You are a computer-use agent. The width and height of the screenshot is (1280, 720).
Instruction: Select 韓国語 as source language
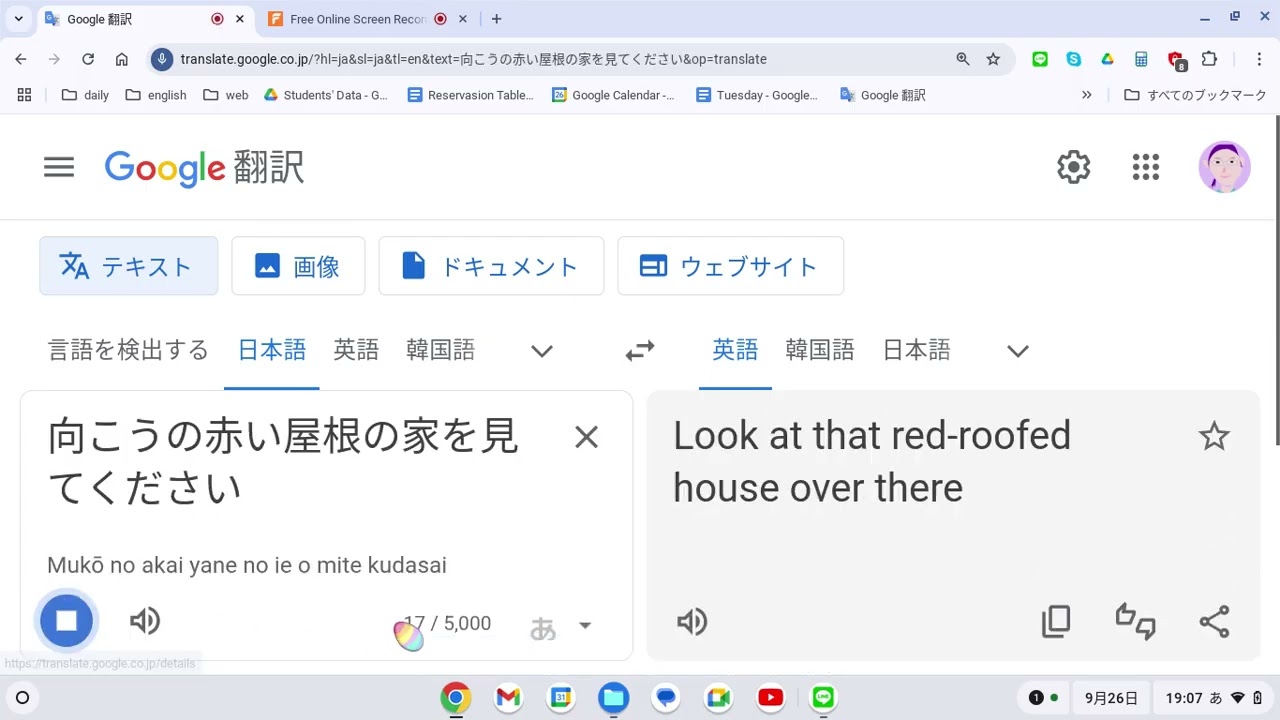[440, 350]
